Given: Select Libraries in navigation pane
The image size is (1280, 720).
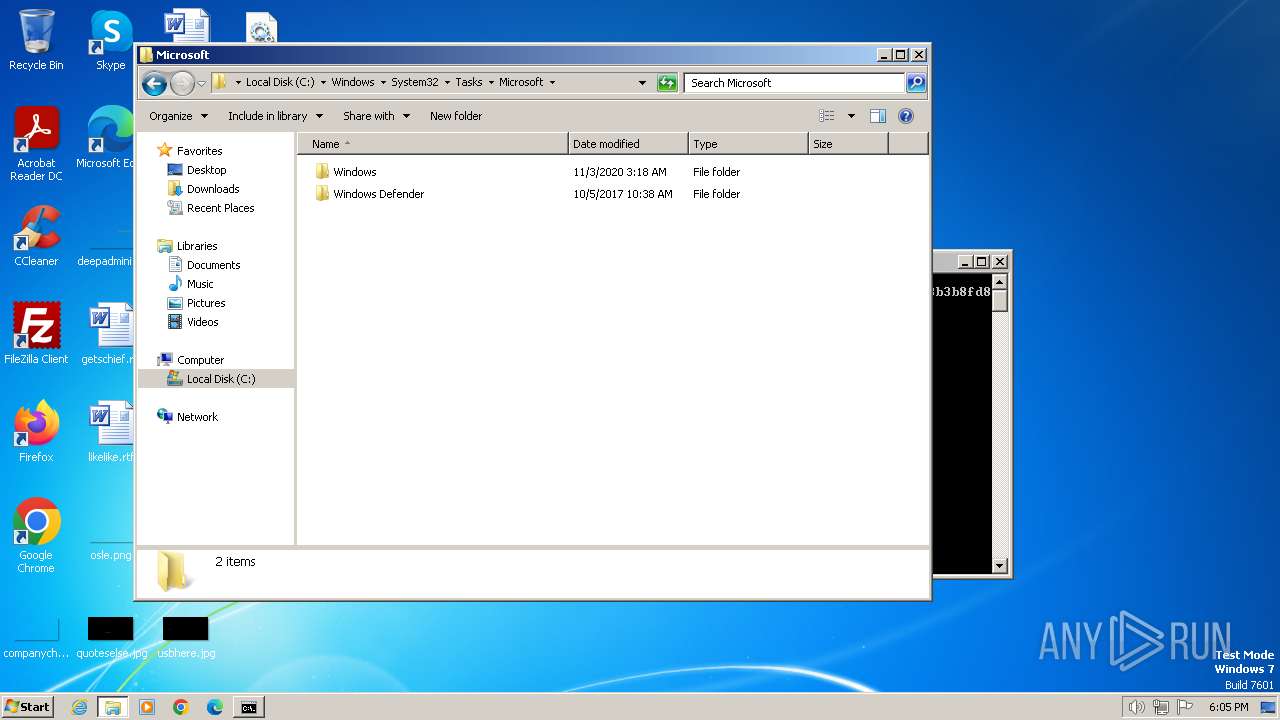Looking at the screenshot, I should tap(197, 246).
